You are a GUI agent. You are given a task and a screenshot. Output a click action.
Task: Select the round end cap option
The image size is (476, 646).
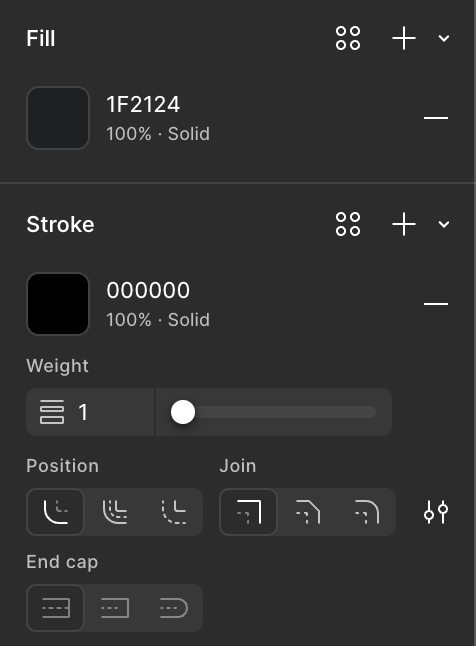point(174,608)
